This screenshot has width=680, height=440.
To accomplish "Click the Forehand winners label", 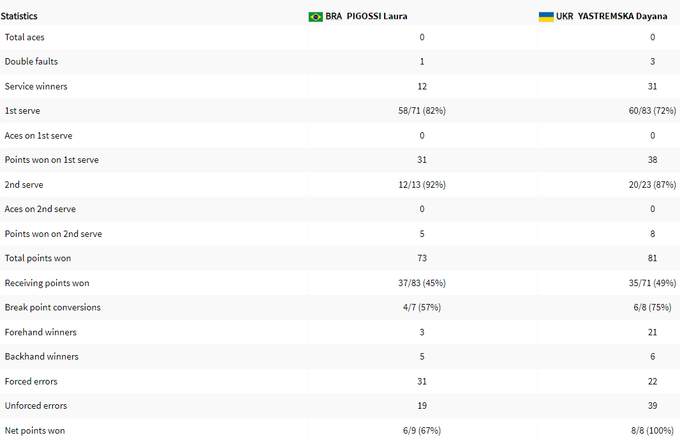I will 40,332.
